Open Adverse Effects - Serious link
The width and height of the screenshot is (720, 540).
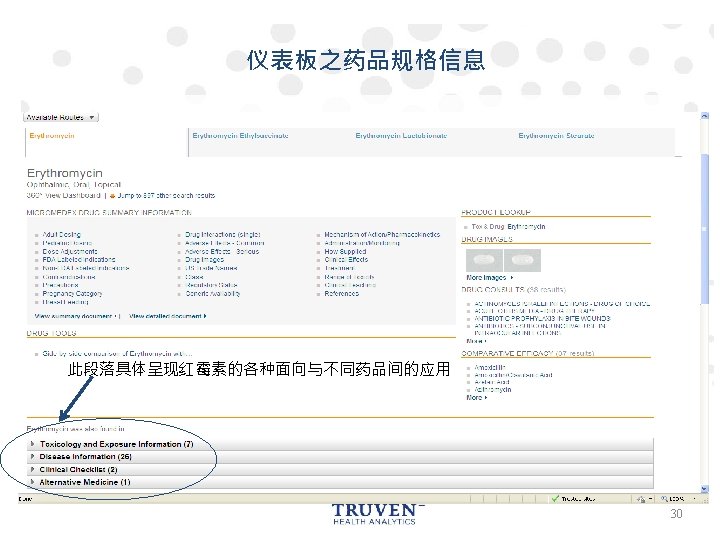pos(222,252)
